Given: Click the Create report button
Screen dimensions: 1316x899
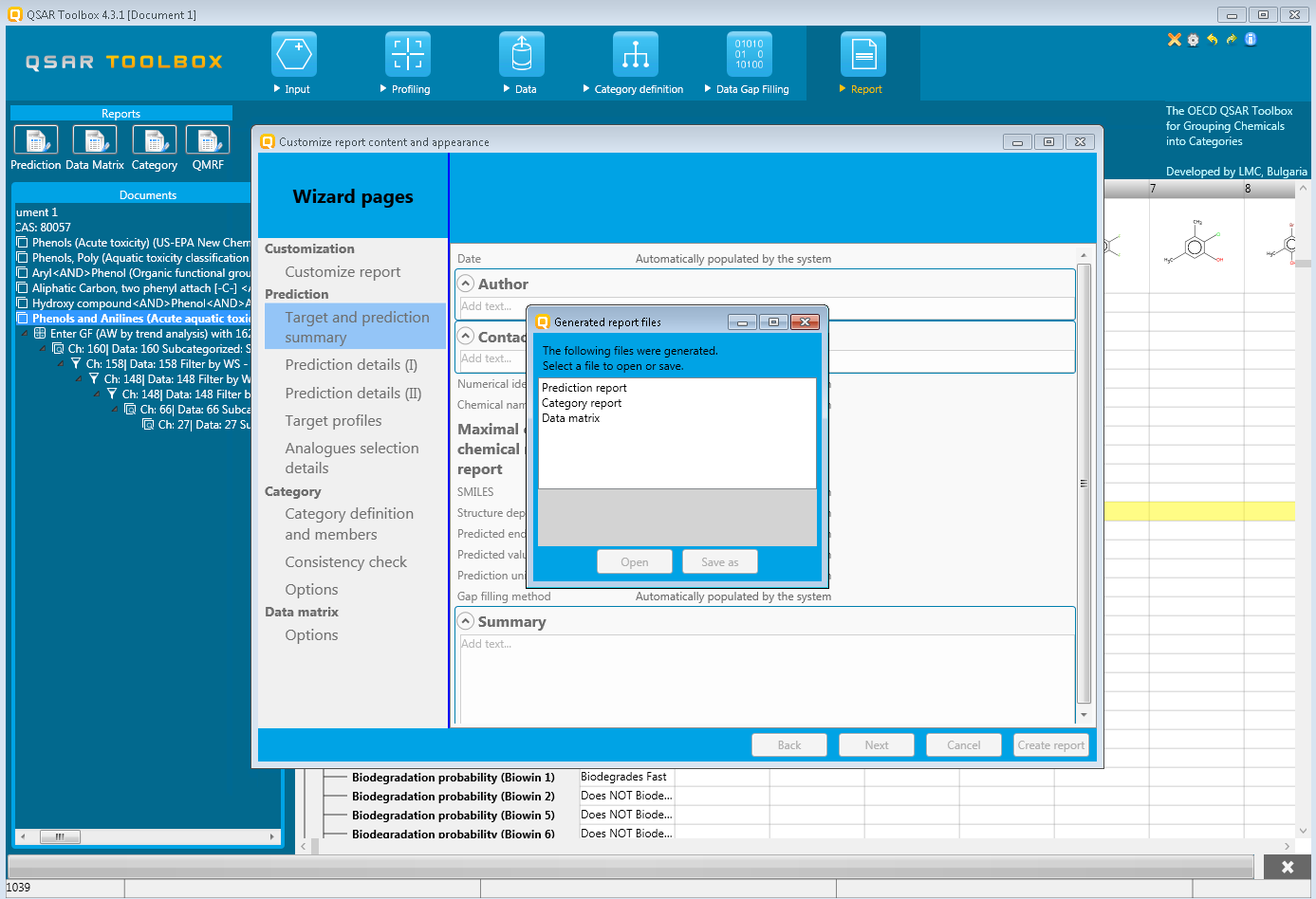Looking at the screenshot, I should (x=1050, y=745).
